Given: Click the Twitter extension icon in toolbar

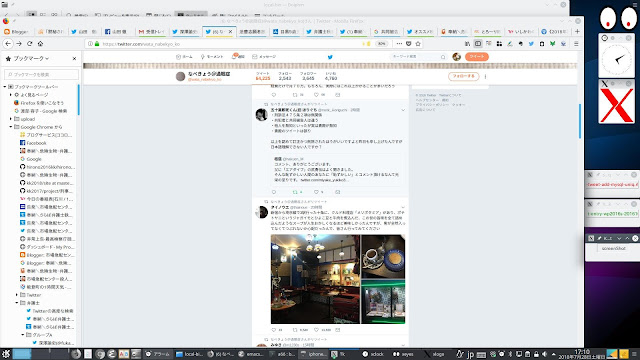Looking at the screenshot, I should click(x=531, y=44).
